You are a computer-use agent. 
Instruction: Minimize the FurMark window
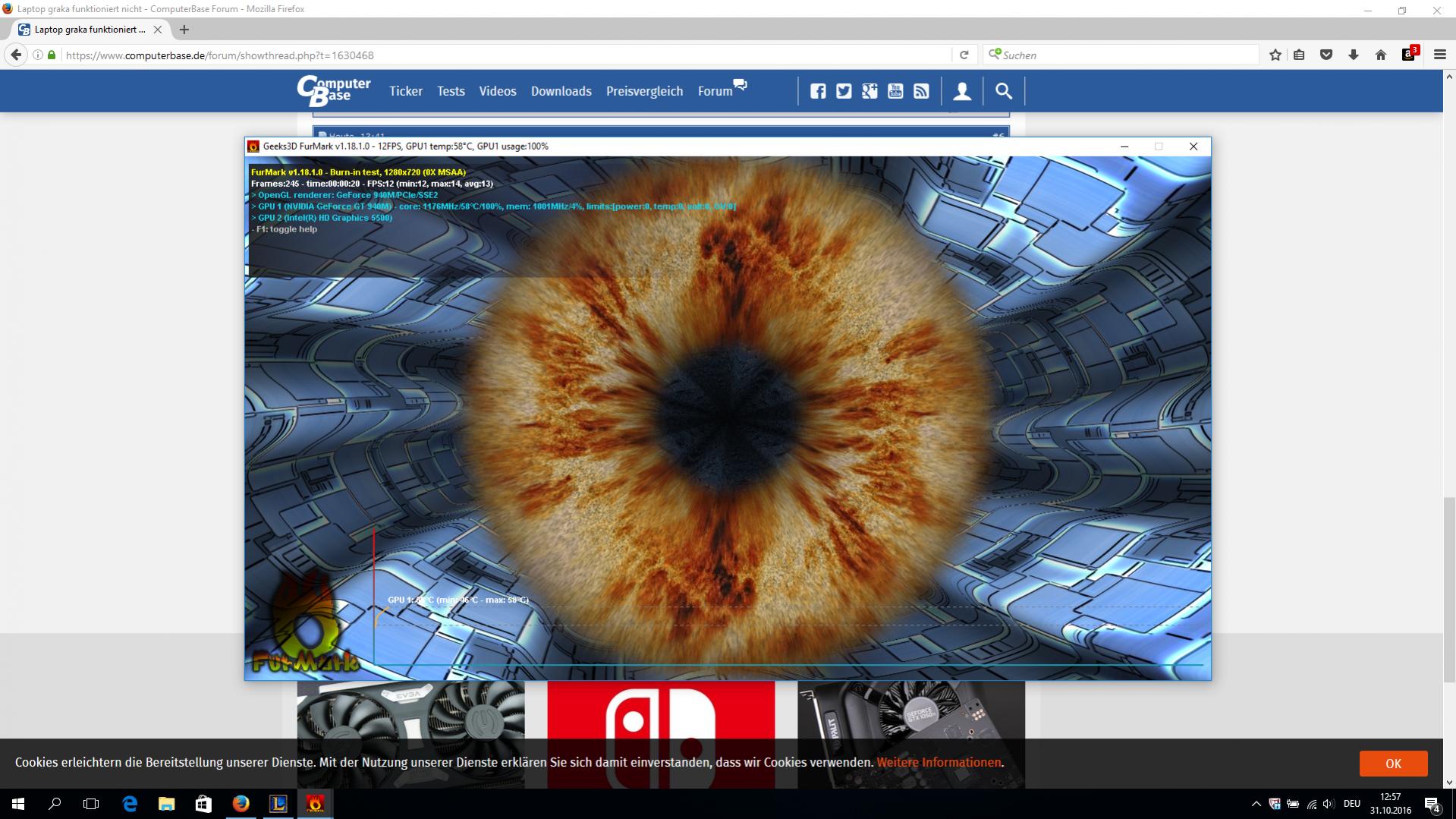point(1124,146)
